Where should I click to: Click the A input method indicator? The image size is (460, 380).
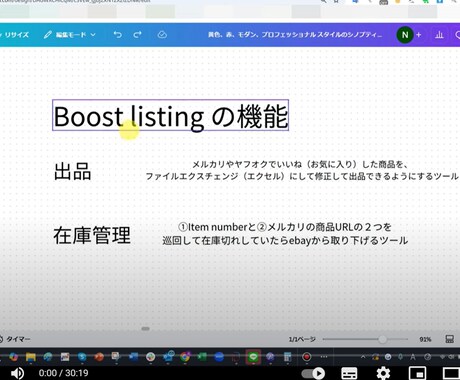tap(413, 357)
